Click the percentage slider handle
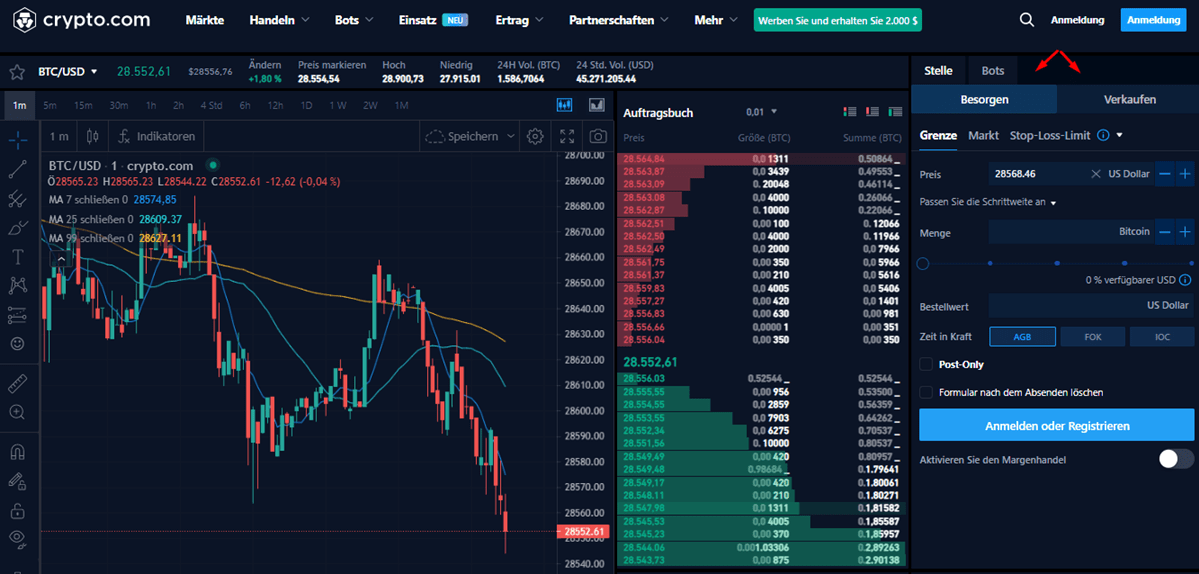1199x574 pixels. coord(923,263)
